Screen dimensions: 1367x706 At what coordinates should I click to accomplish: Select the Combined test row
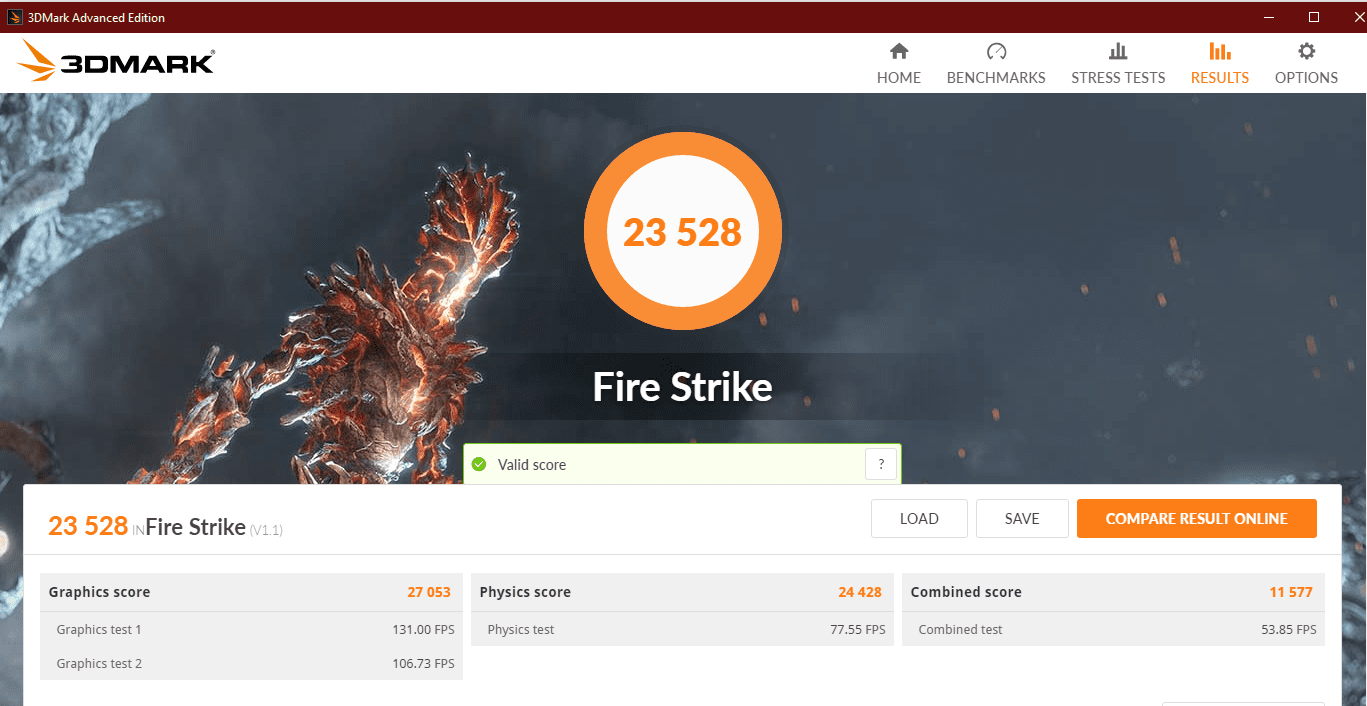point(1113,629)
